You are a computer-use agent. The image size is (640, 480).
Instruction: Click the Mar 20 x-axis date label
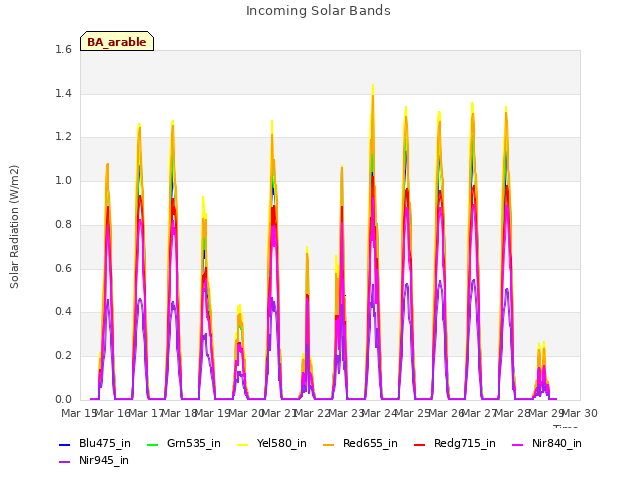click(x=247, y=413)
